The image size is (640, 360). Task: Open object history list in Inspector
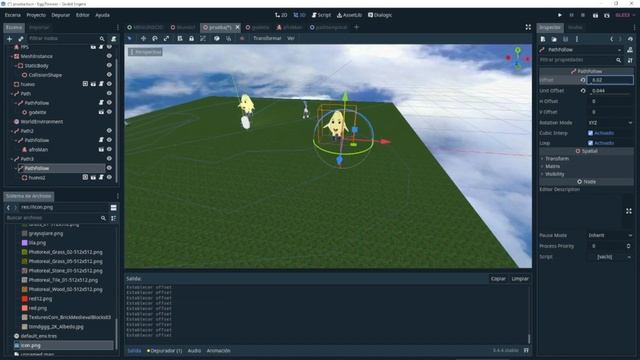[x=630, y=39]
